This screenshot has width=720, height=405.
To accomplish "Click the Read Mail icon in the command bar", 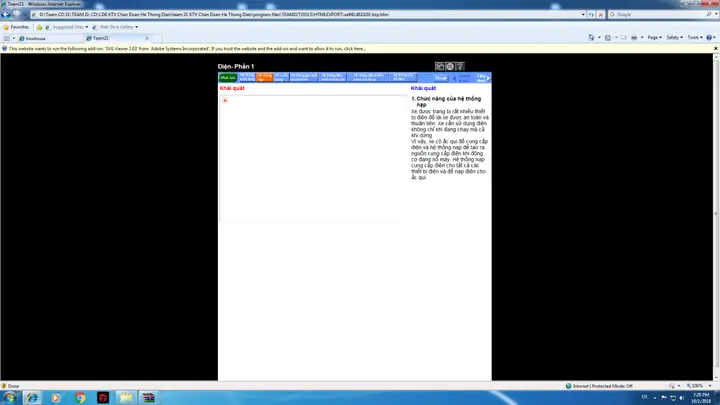I will click(624, 38).
